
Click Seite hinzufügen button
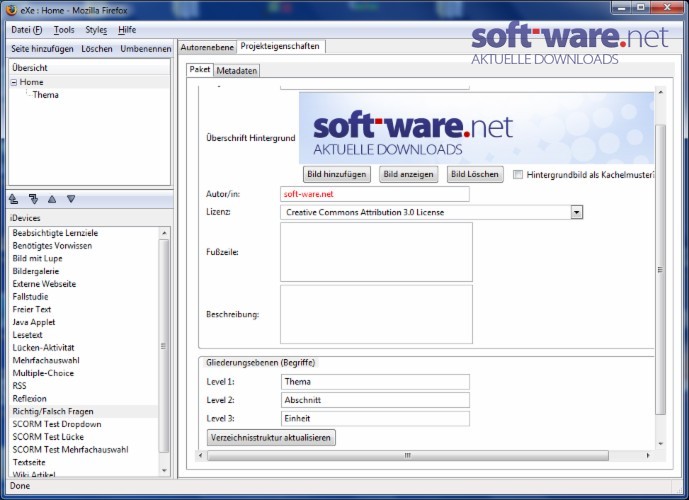tap(42, 49)
